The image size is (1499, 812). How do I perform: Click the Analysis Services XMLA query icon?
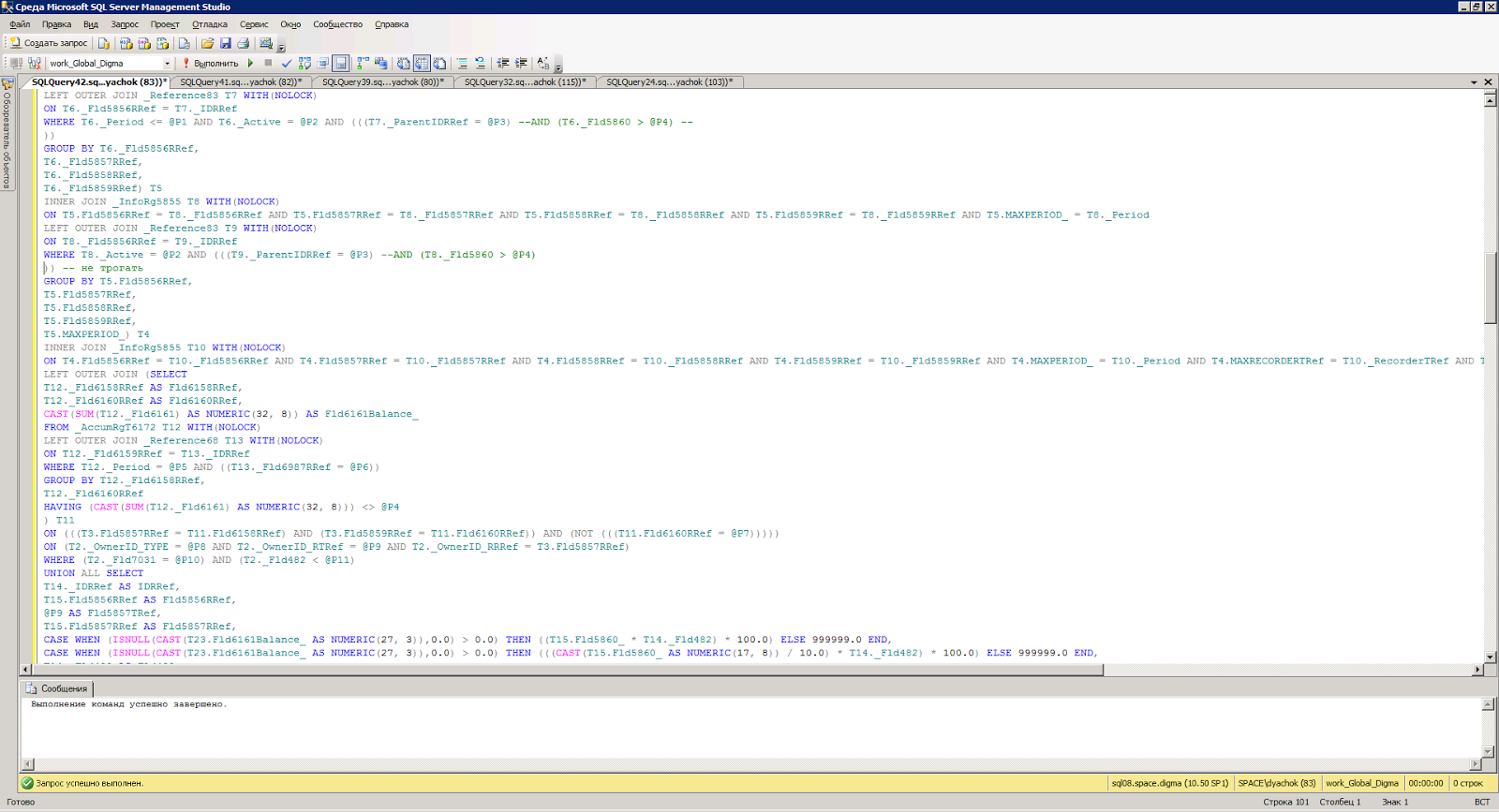(x=162, y=43)
